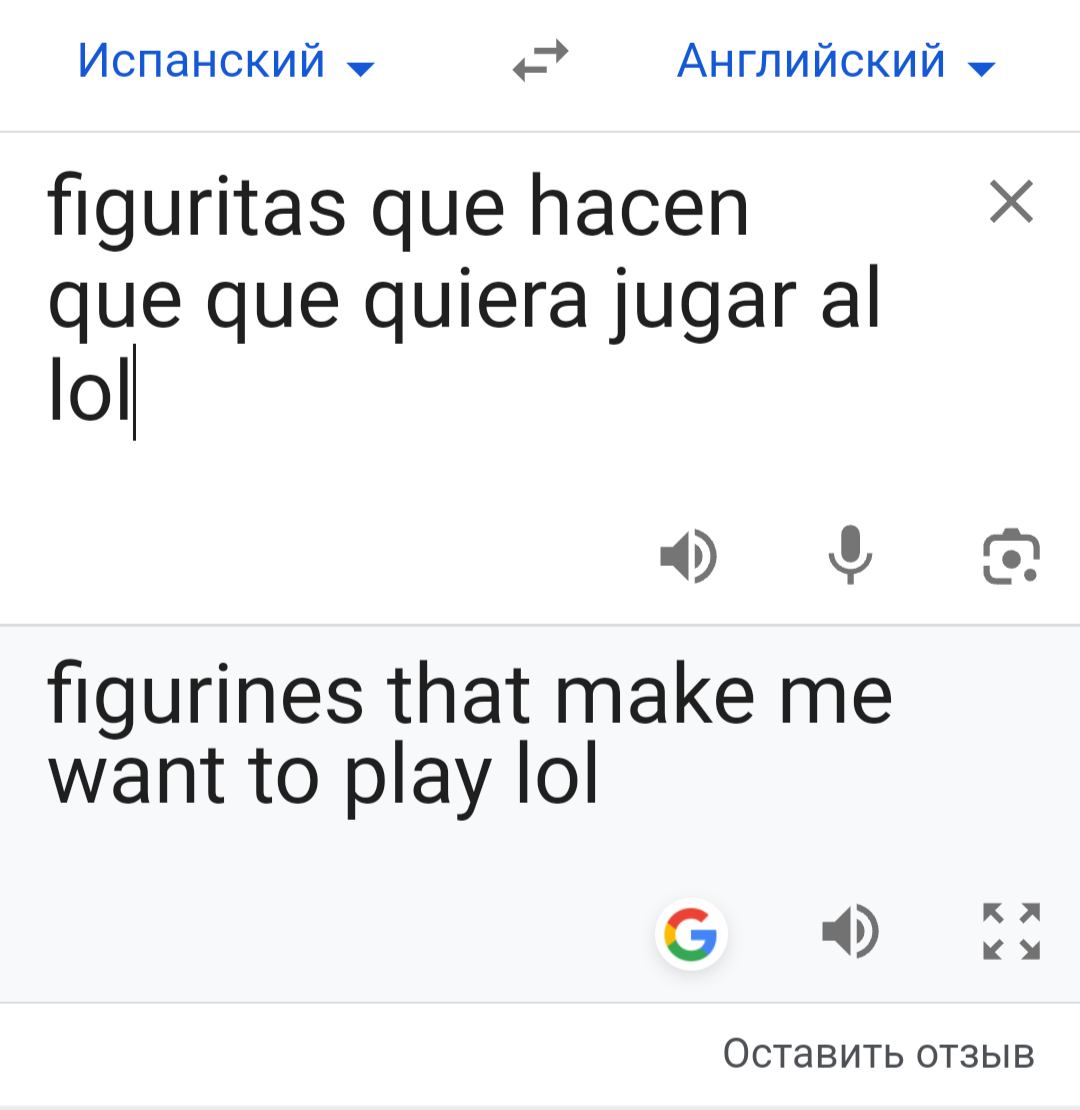Image resolution: width=1080 pixels, height=1110 pixels.
Task: Click the word "play" in the translation
Action: pos(418,779)
